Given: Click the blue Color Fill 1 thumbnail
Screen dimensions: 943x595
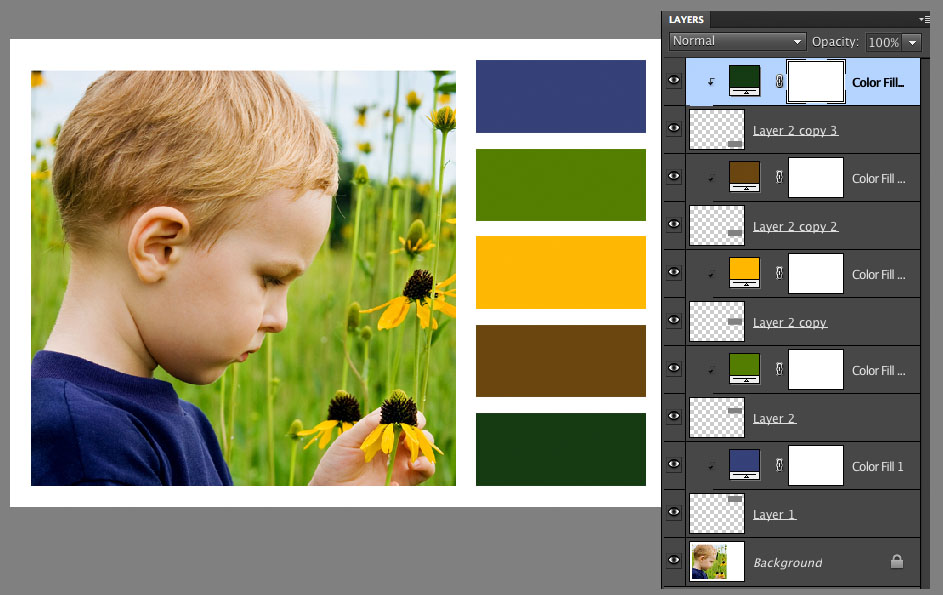Looking at the screenshot, I should 745,464.
